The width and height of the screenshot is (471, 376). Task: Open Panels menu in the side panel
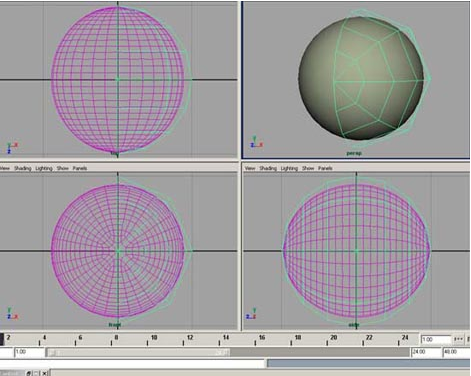tap(325, 168)
